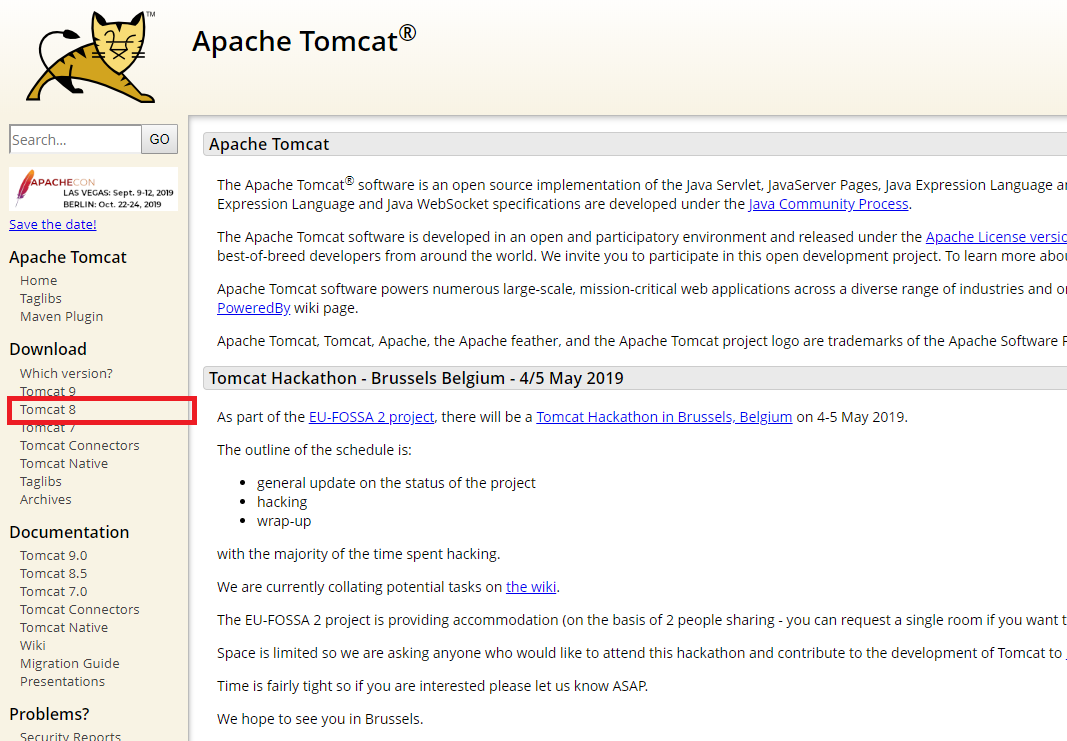1067x741 pixels.
Task: Follow the Apache License version link
Action: 996,237
